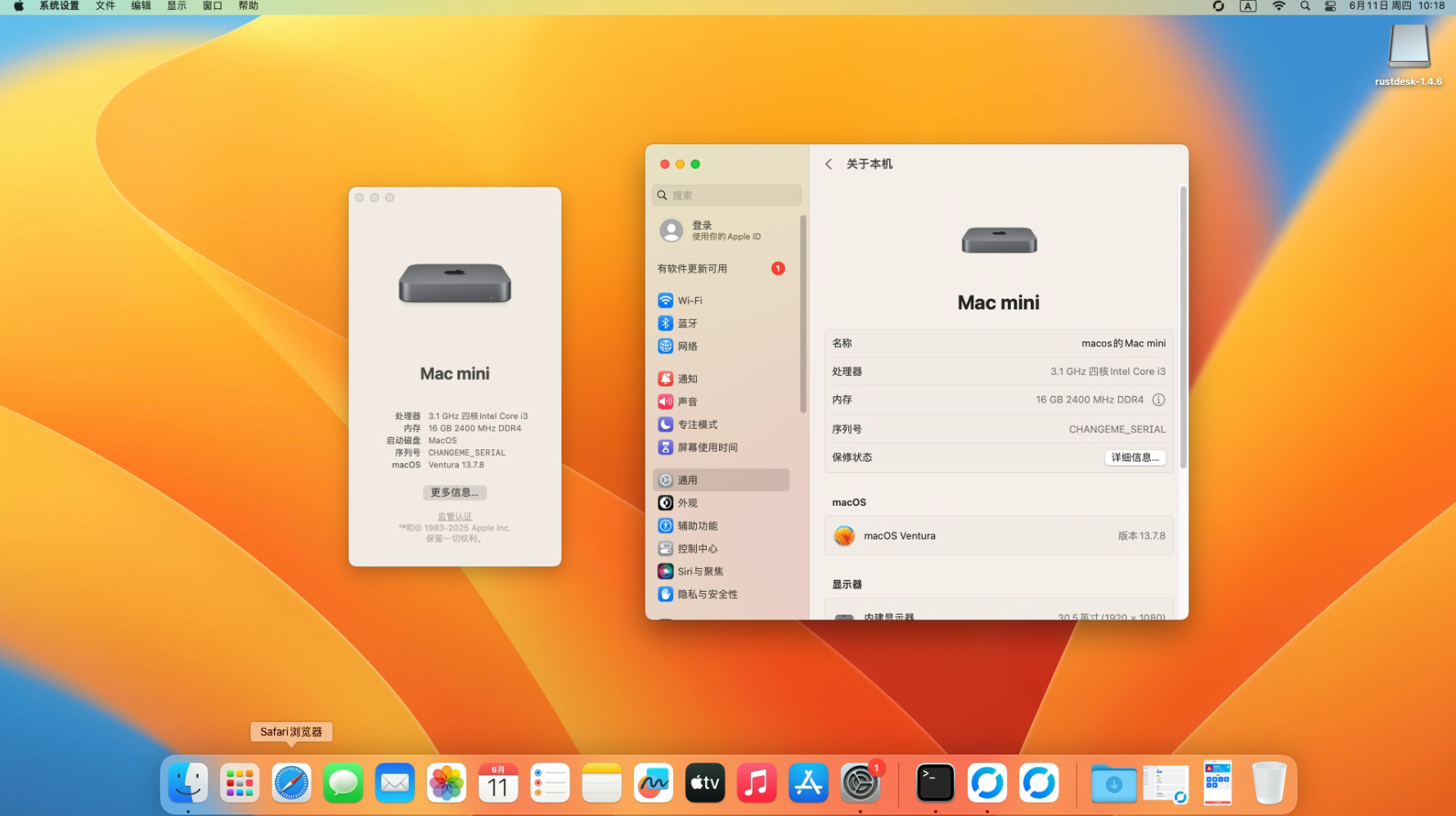The width and height of the screenshot is (1456, 816).
Task: Open 声音 settings in the sidebar
Action: coord(721,402)
